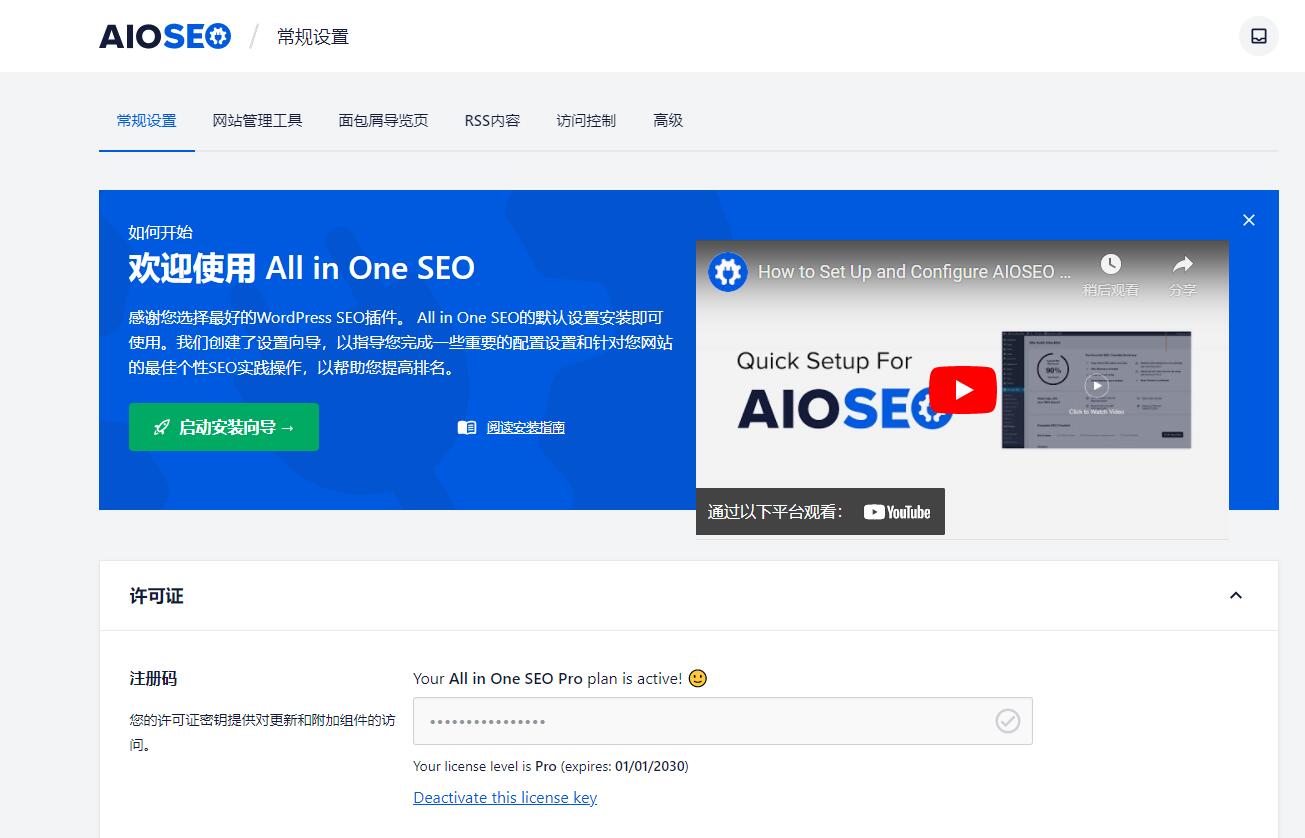The height and width of the screenshot is (838, 1305).
Task: Click the license expiry text 01/01/2030
Action: [x=650, y=767]
